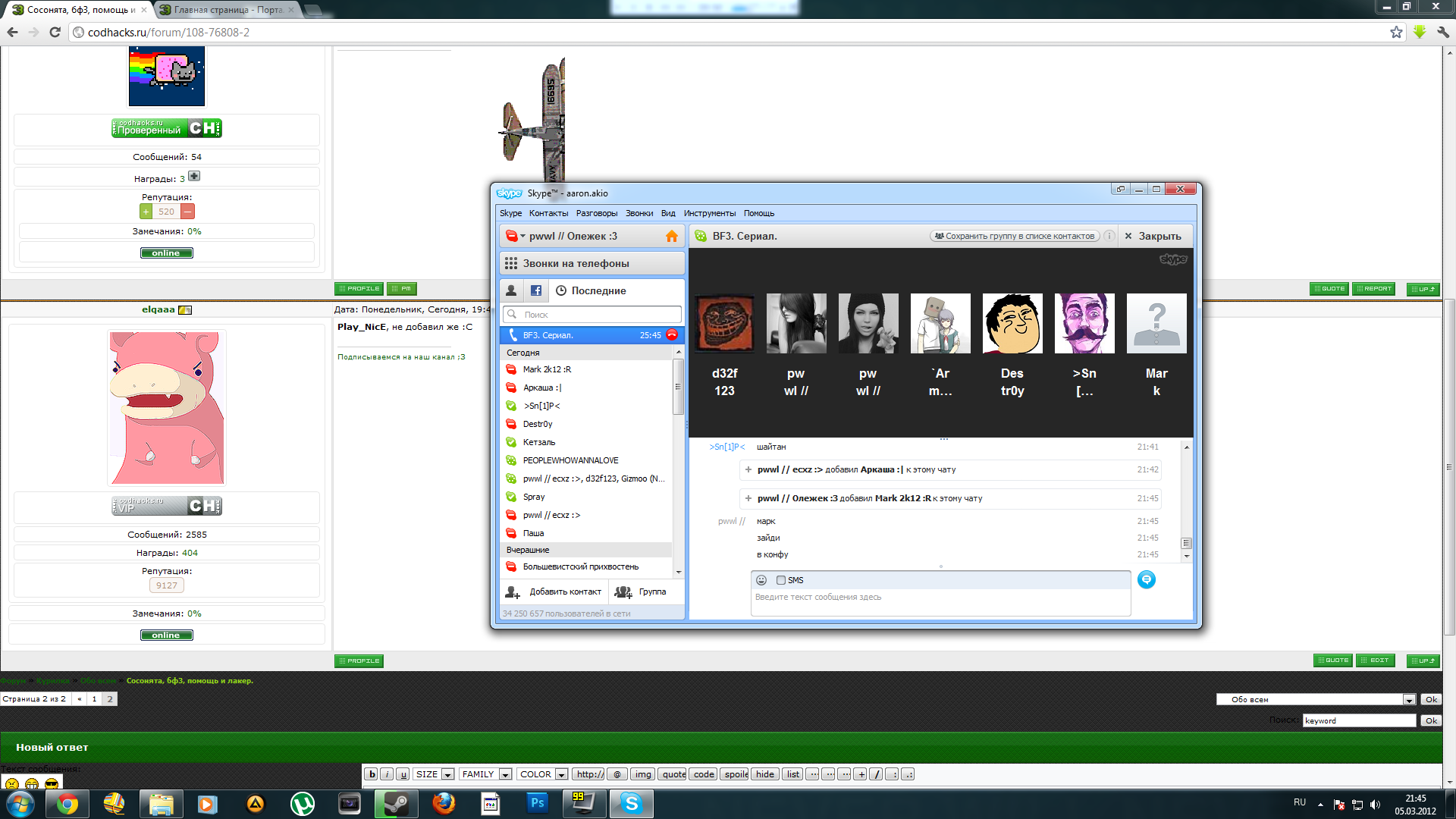This screenshot has height=819, width=1456.
Task: Open Photoshop from the taskbar
Action: (x=537, y=804)
